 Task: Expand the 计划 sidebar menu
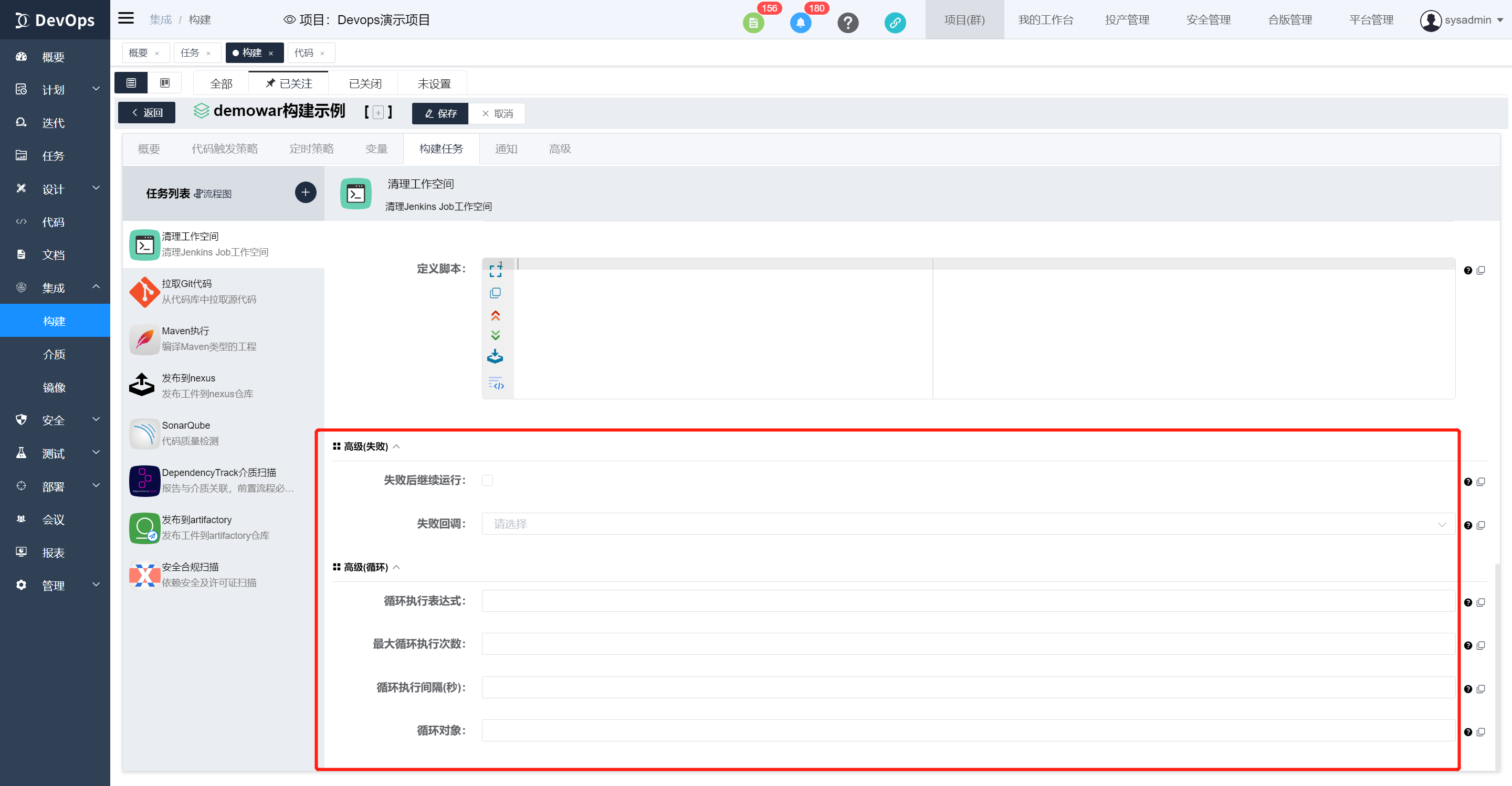tap(55, 90)
